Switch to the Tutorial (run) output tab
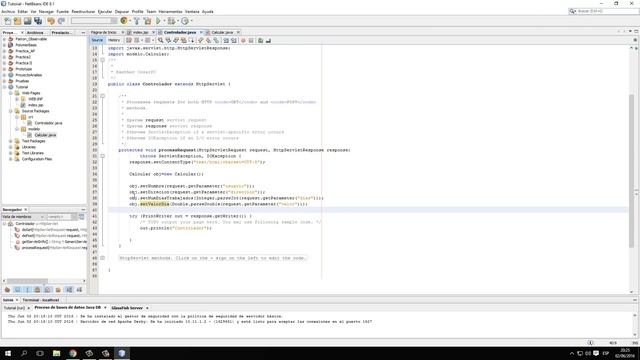The image size is (640, 360). point(14,308)
